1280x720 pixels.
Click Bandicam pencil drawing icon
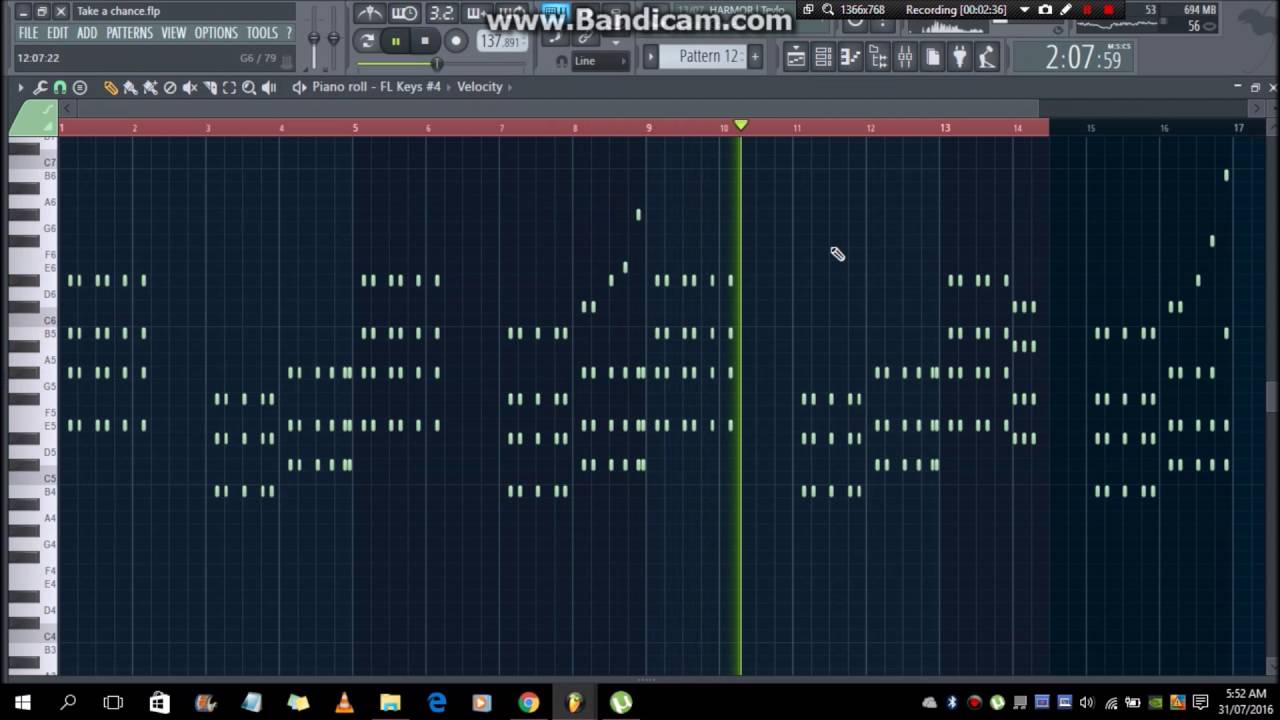pos(1066,10)
